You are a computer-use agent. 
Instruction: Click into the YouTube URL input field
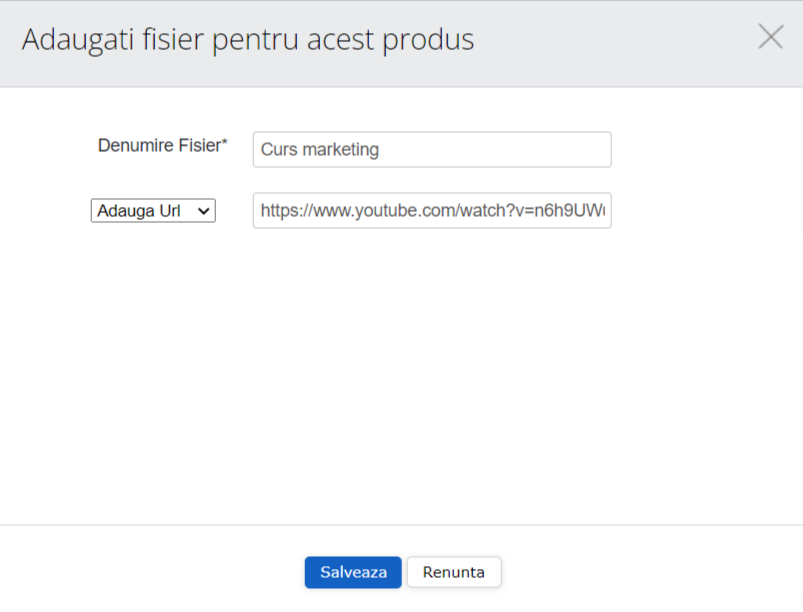point(431,211)
